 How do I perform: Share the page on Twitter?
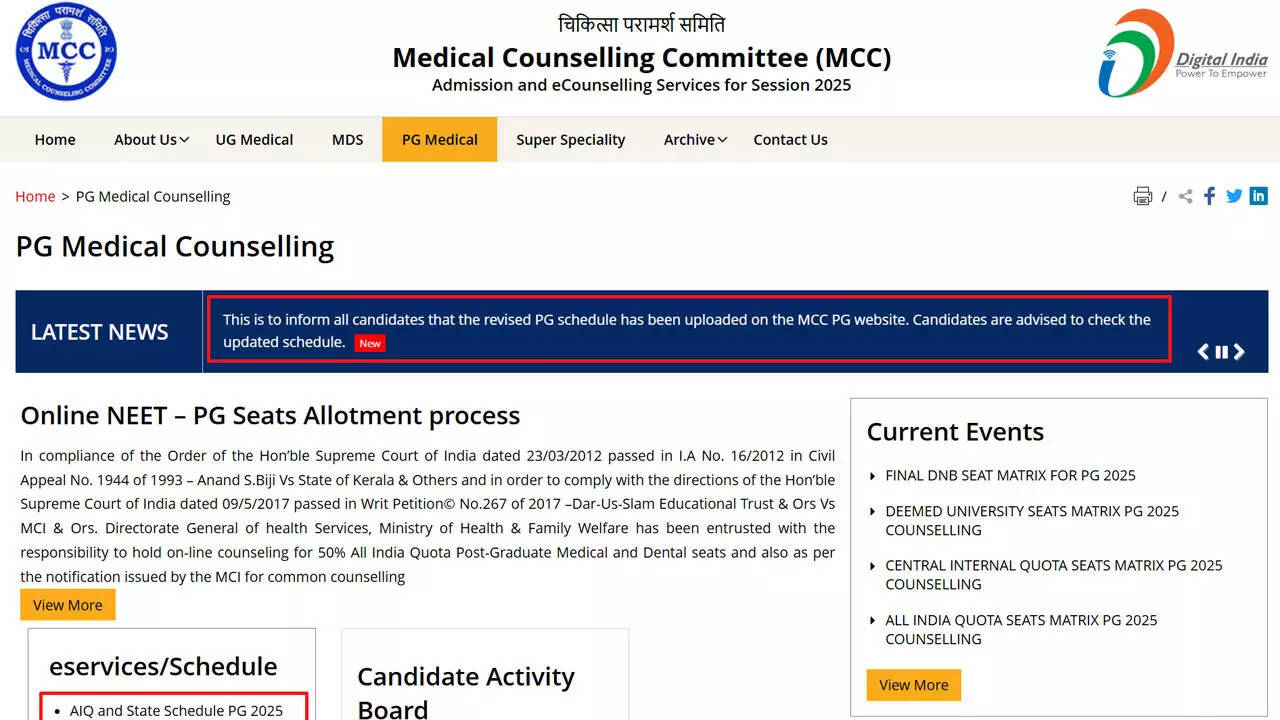click(x=1234, y=196)
